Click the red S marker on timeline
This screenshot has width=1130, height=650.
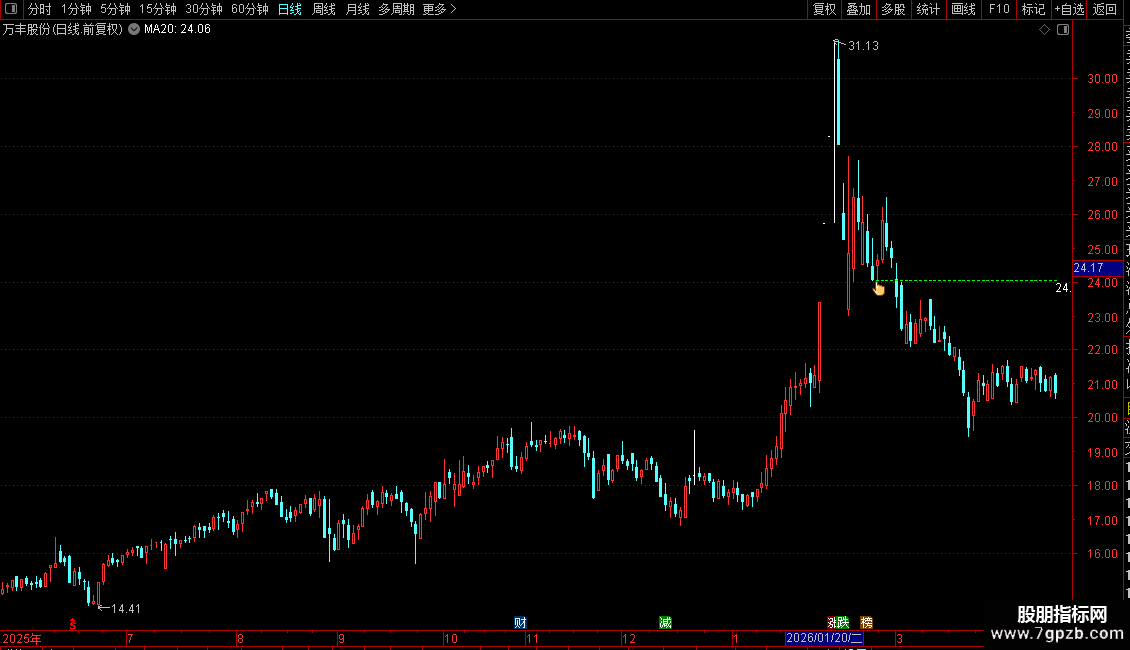pos(73,624)
